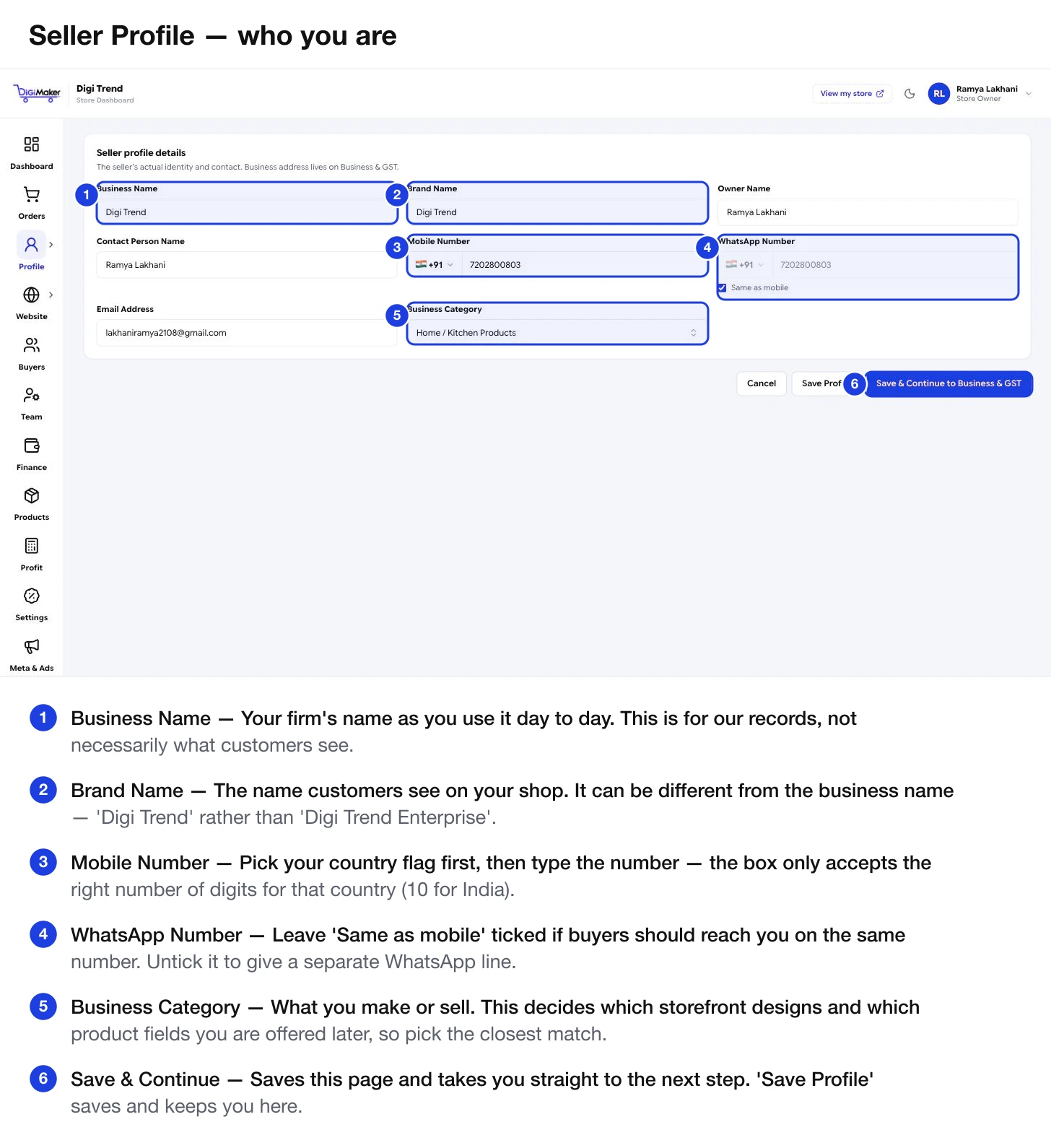Image resolution: width=1051 pixels, height=1148 pixels.
Task: Expand the Website sidebar submenu chevron
Action: tap(51, 295)
